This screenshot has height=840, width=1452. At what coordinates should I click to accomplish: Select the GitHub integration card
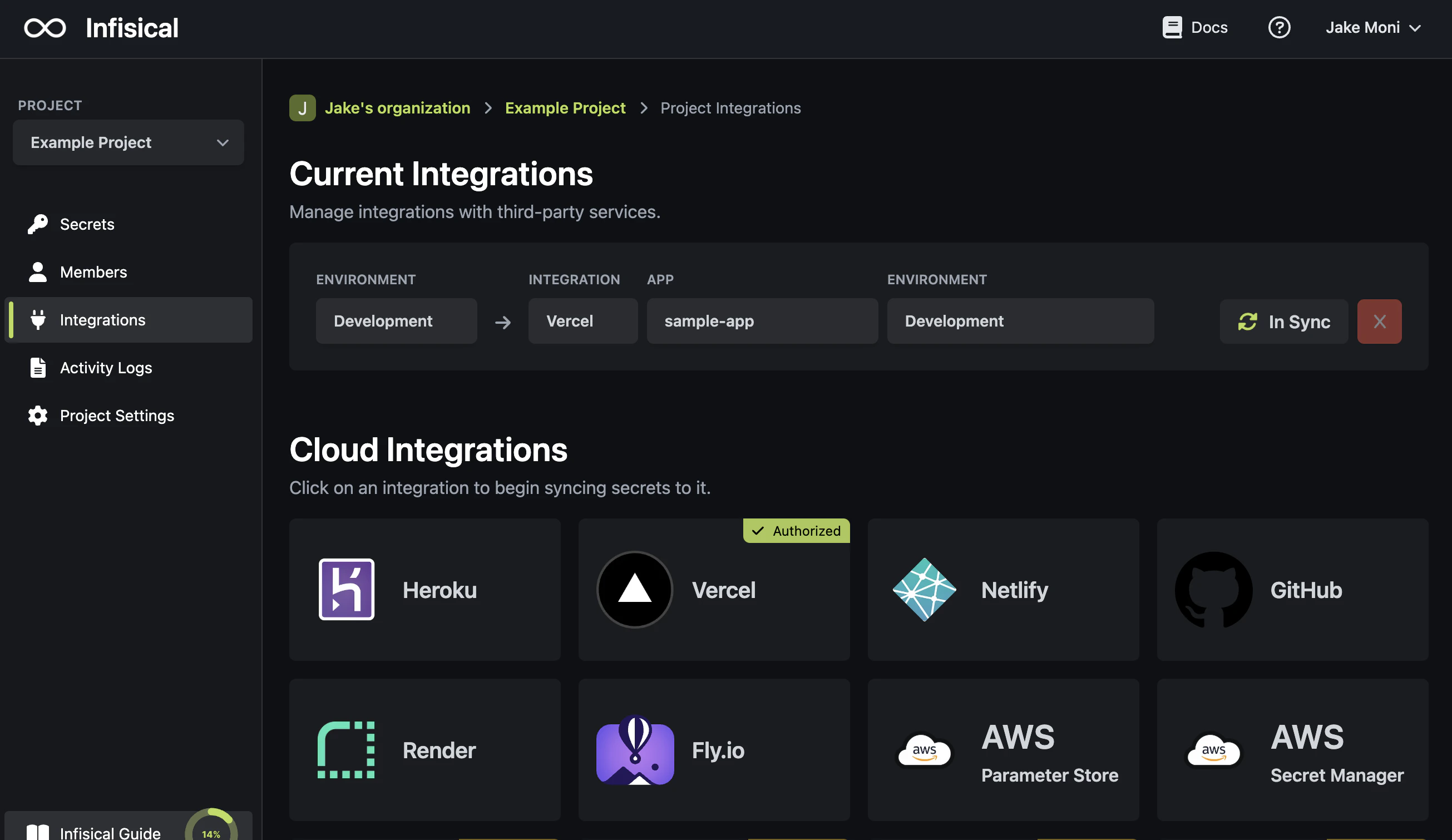click(x=1292, y=589)
